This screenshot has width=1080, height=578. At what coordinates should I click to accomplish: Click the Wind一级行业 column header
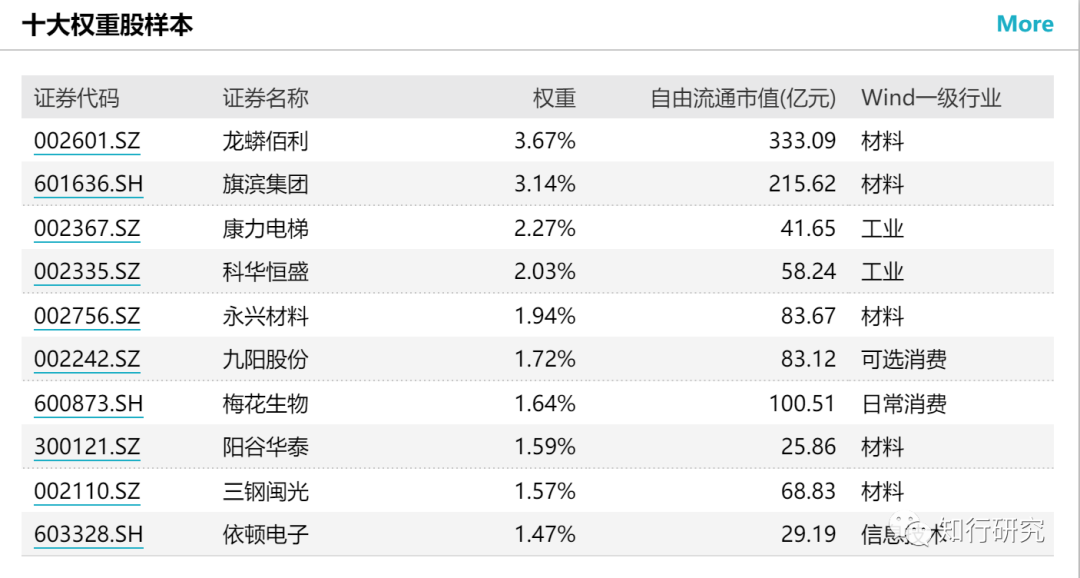point(930,98)
